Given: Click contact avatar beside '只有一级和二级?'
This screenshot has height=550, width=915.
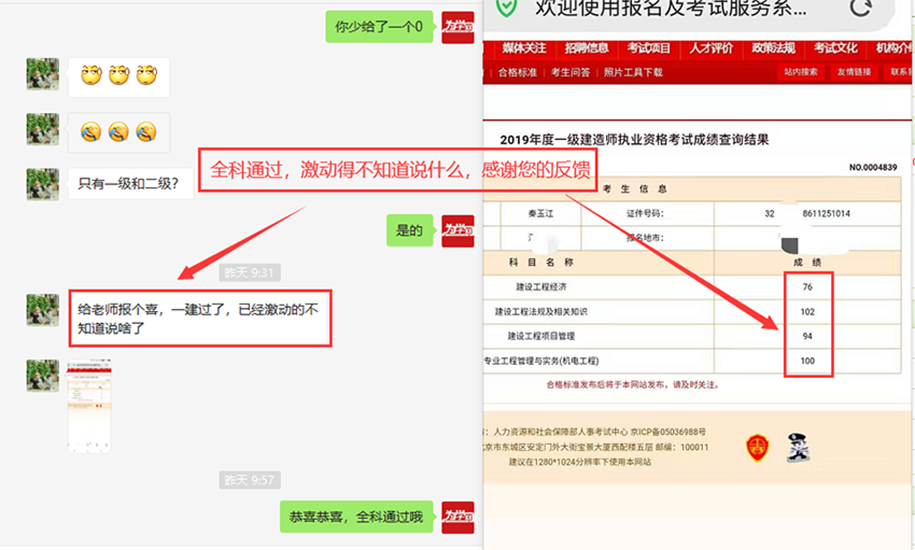Looking at the screenshot, I should [43, 184].
